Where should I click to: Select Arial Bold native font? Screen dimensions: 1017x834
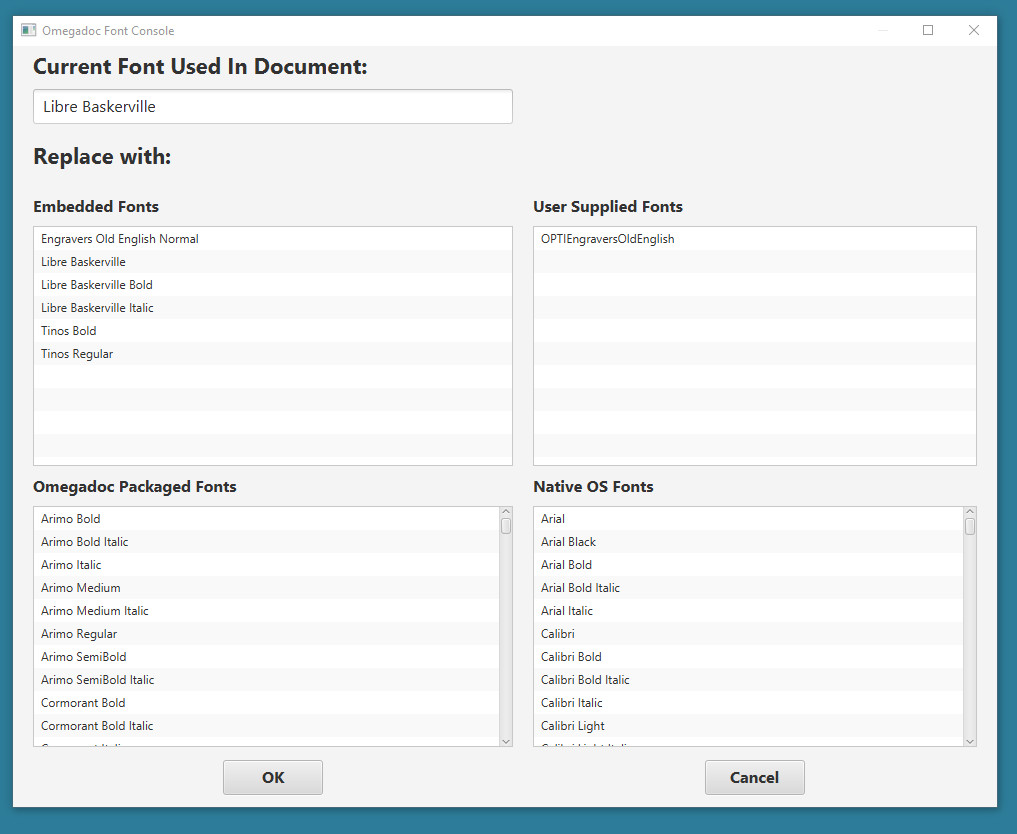coord(749,565)
